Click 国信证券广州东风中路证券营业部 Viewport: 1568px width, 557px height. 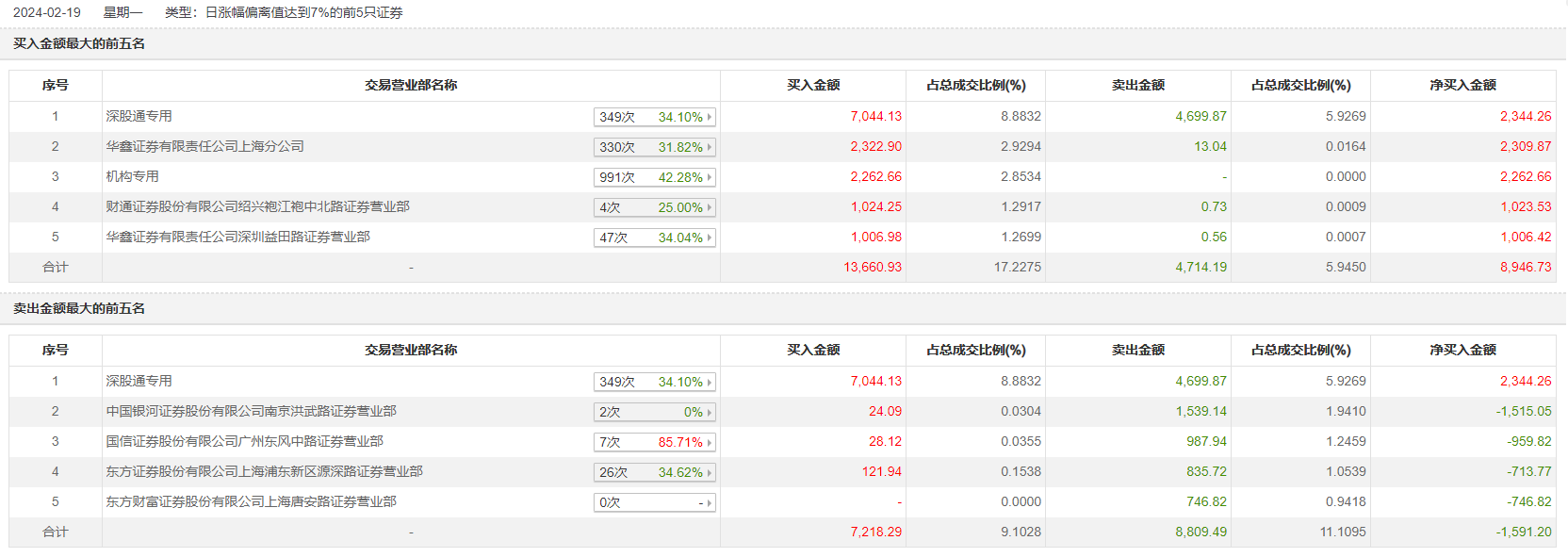point(244,441)
